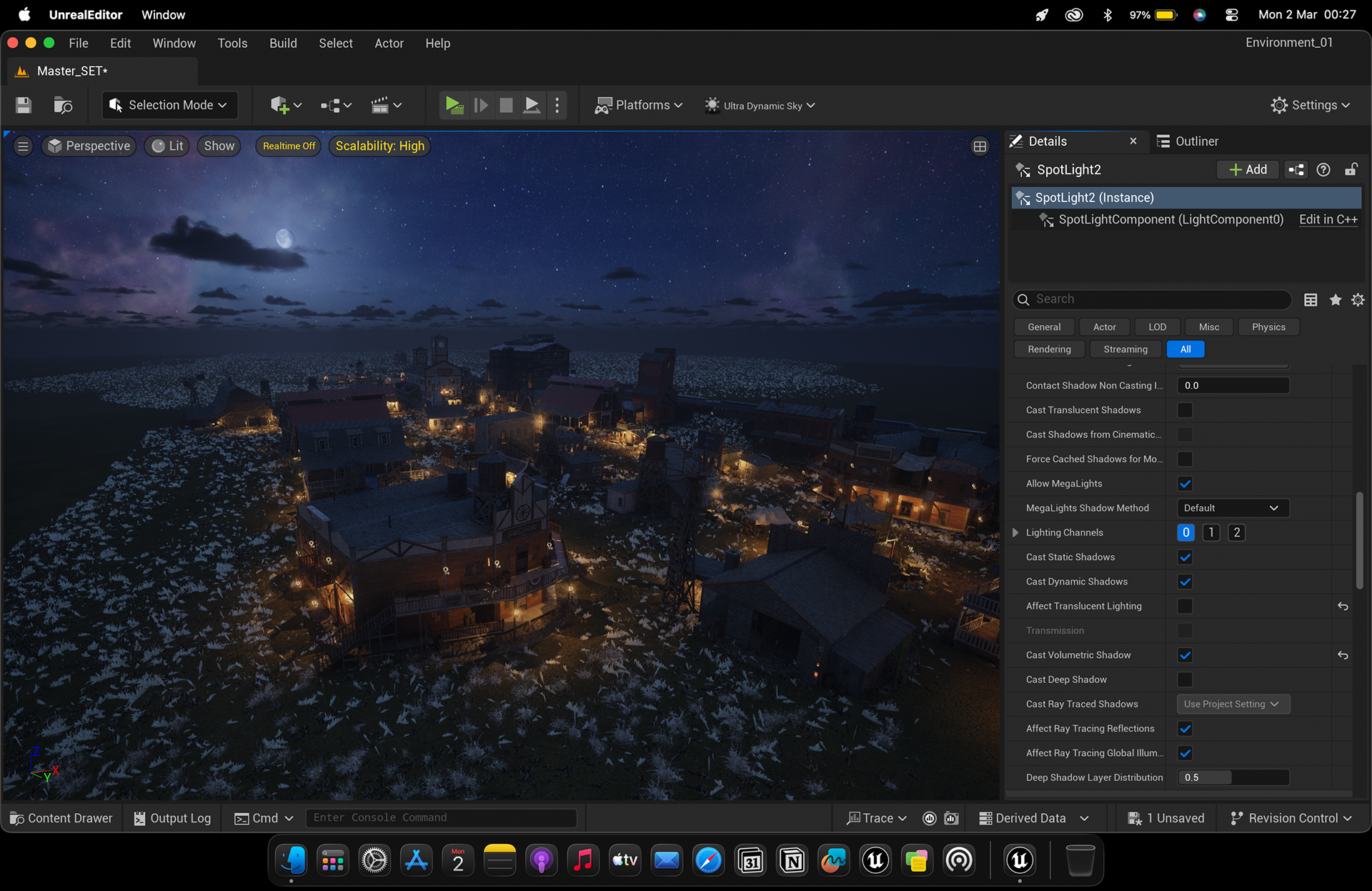Click the Add component button
The width and height of the screenshot is (1372, 891).
tap(1248, 169)
